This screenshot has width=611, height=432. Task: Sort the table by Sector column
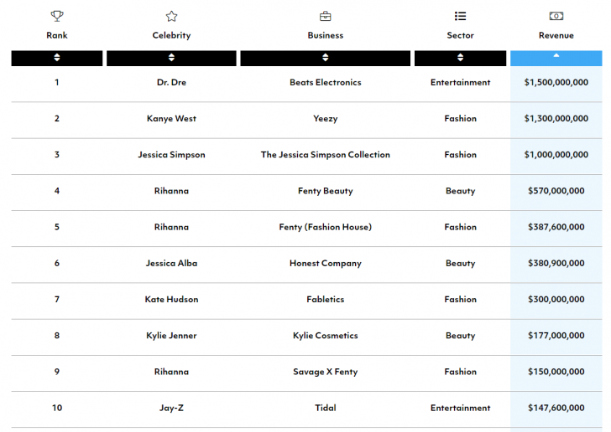[460, 58]
